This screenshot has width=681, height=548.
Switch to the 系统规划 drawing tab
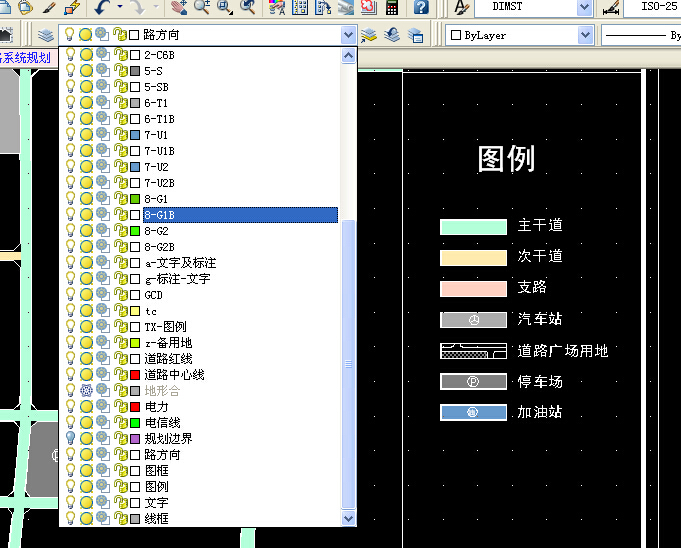(x=25, y=57)
